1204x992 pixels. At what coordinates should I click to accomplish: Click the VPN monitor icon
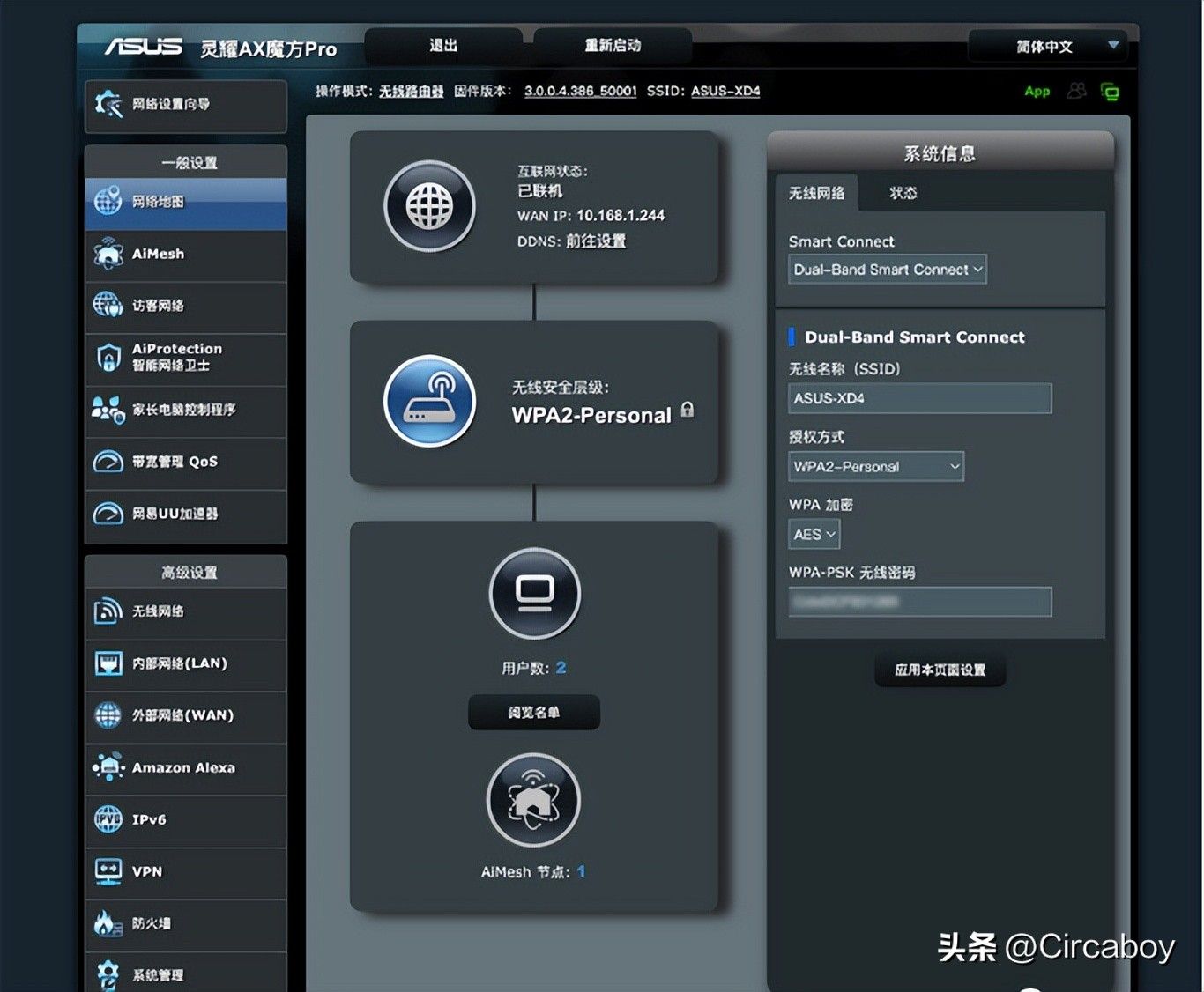coord(108,871)
